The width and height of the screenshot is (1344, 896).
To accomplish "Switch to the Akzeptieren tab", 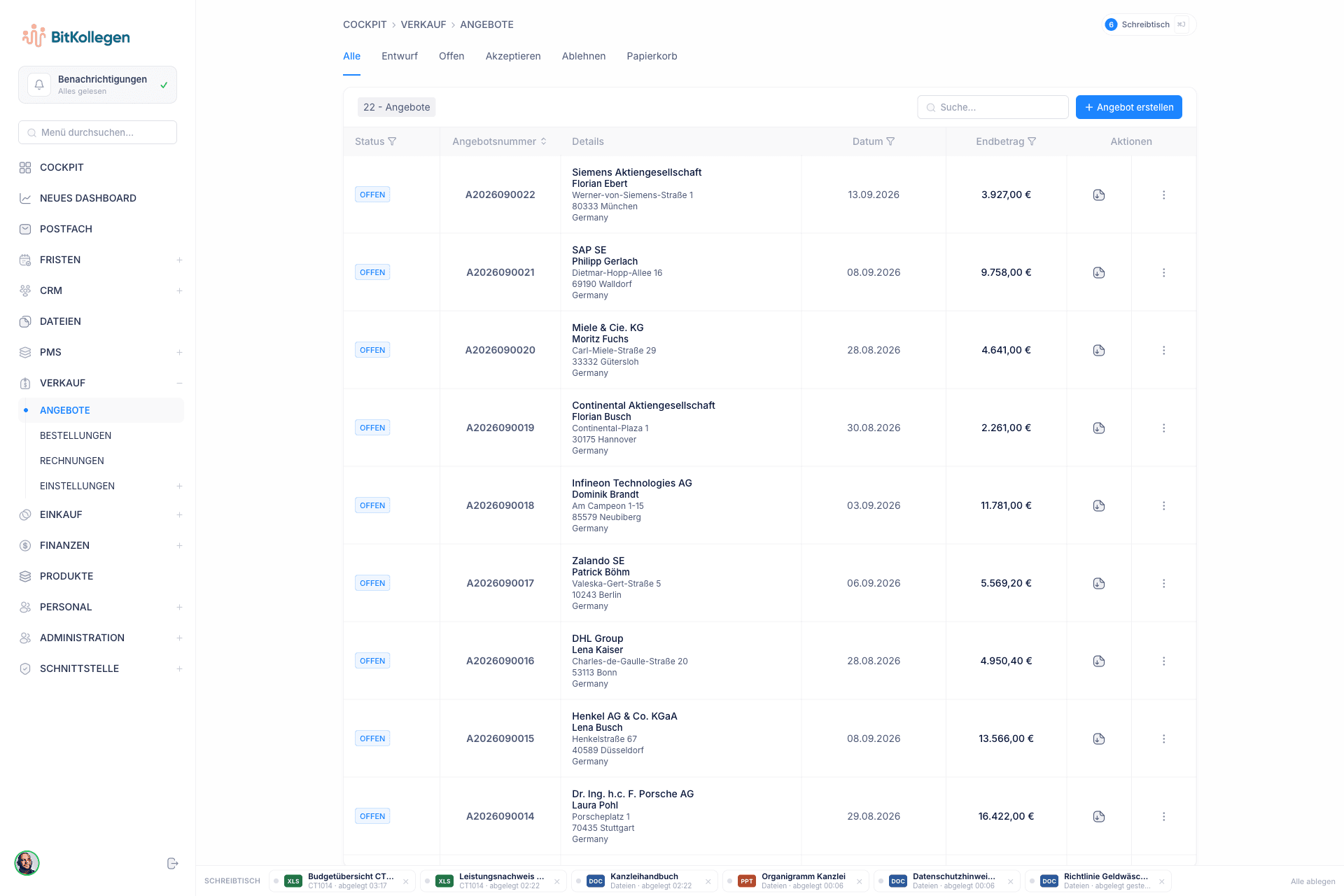I will click(513, 56).
